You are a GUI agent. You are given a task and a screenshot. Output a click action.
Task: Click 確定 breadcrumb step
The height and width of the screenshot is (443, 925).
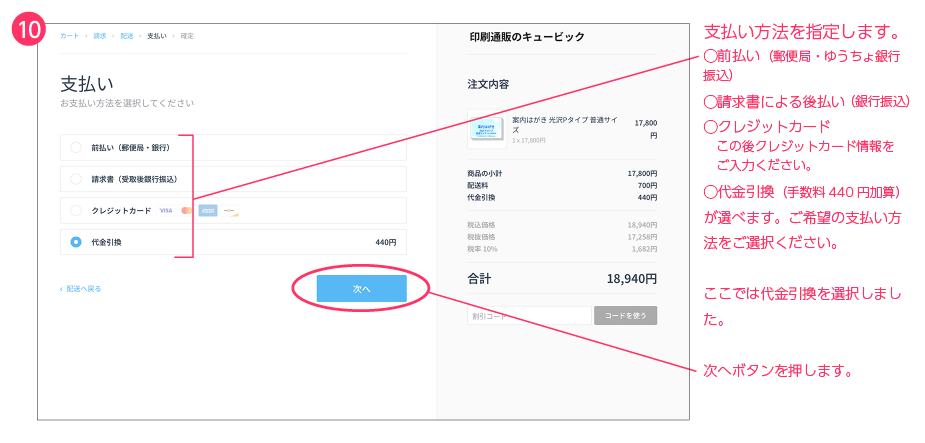click(187, 36)
